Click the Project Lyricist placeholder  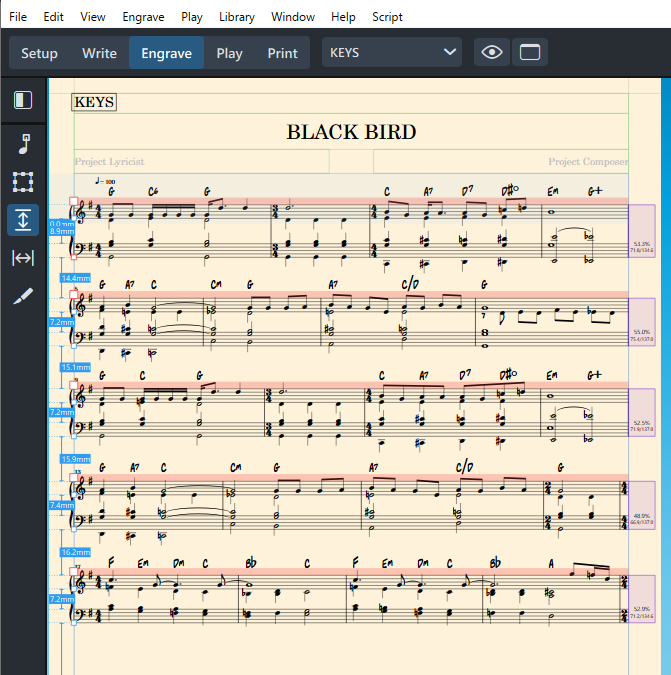tap(110, 161)
